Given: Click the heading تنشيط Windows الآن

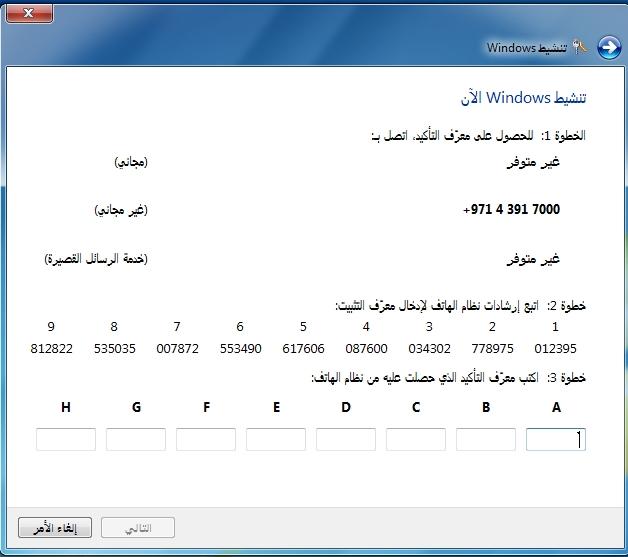Looking at the screenshot, I should [523, 98].
